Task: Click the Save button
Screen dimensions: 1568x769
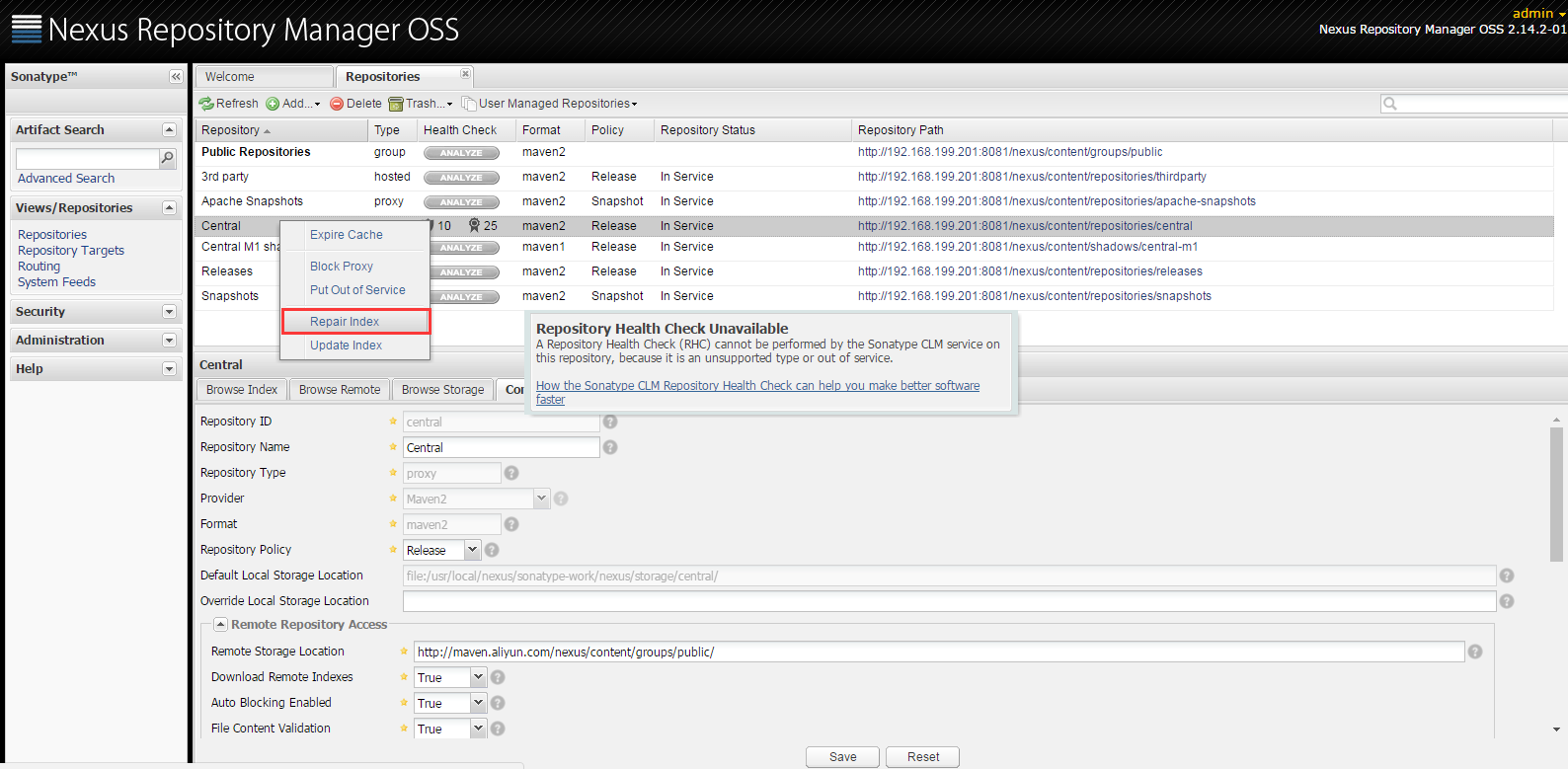Action: pos(842,757)
